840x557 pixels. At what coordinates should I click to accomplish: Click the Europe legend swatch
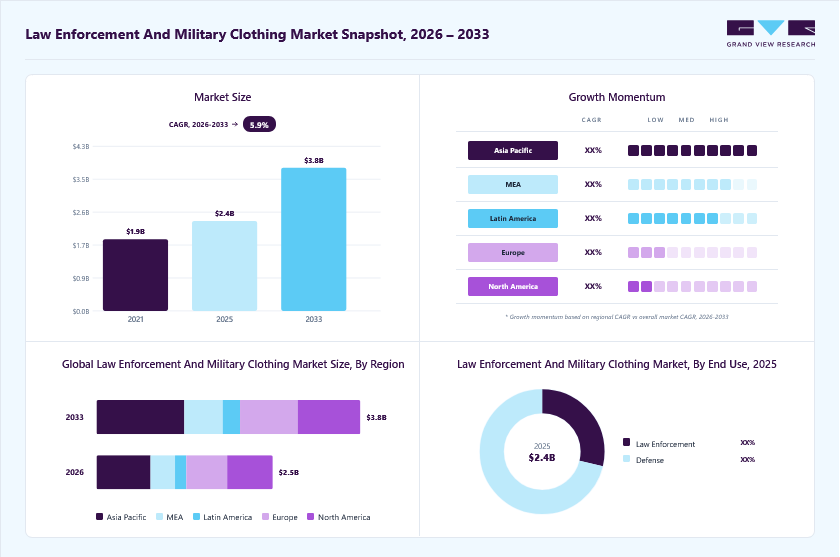pyautogui.click(x=265, y=517)
